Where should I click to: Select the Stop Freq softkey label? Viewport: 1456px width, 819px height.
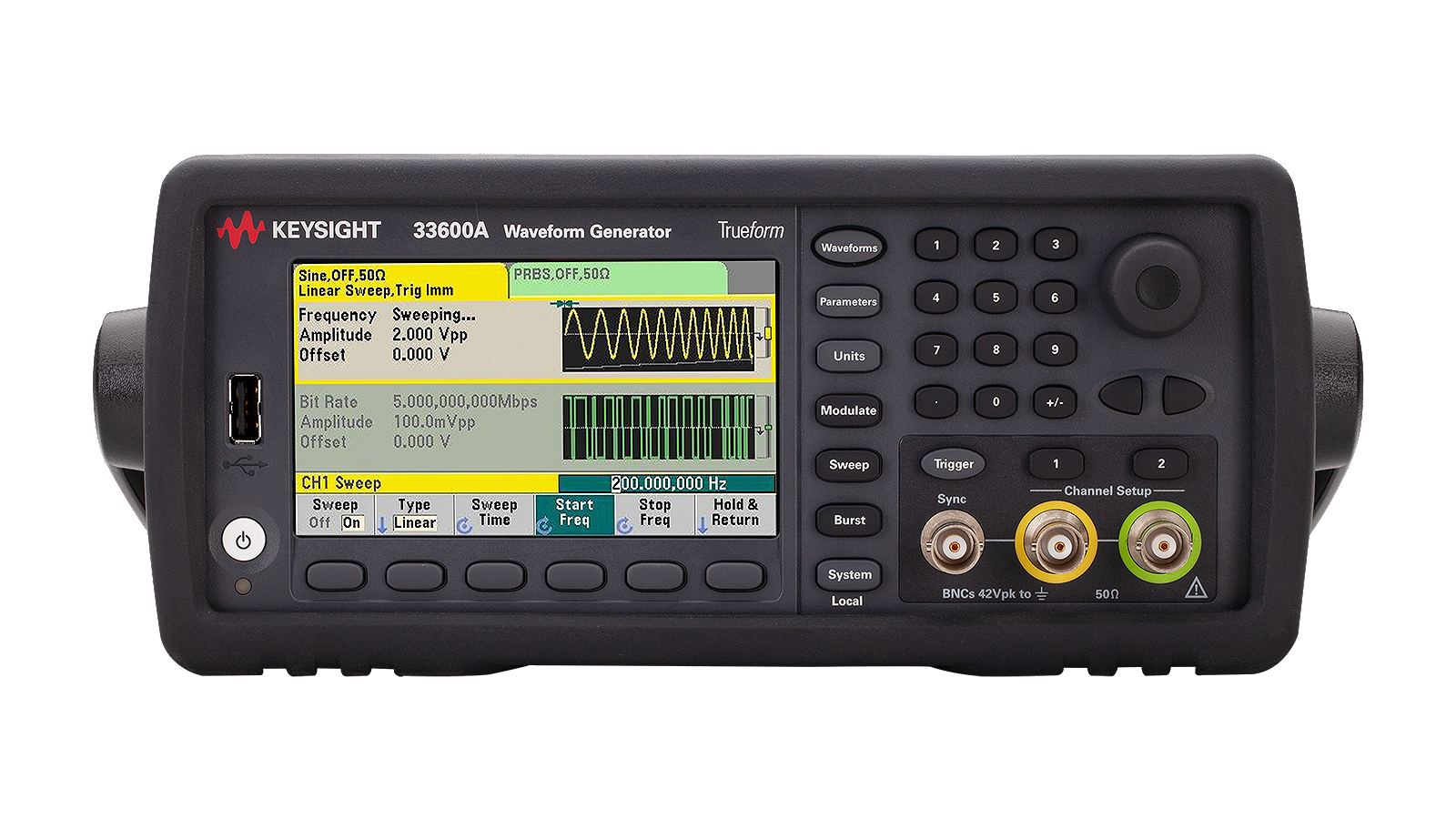[x=654, y=513]
